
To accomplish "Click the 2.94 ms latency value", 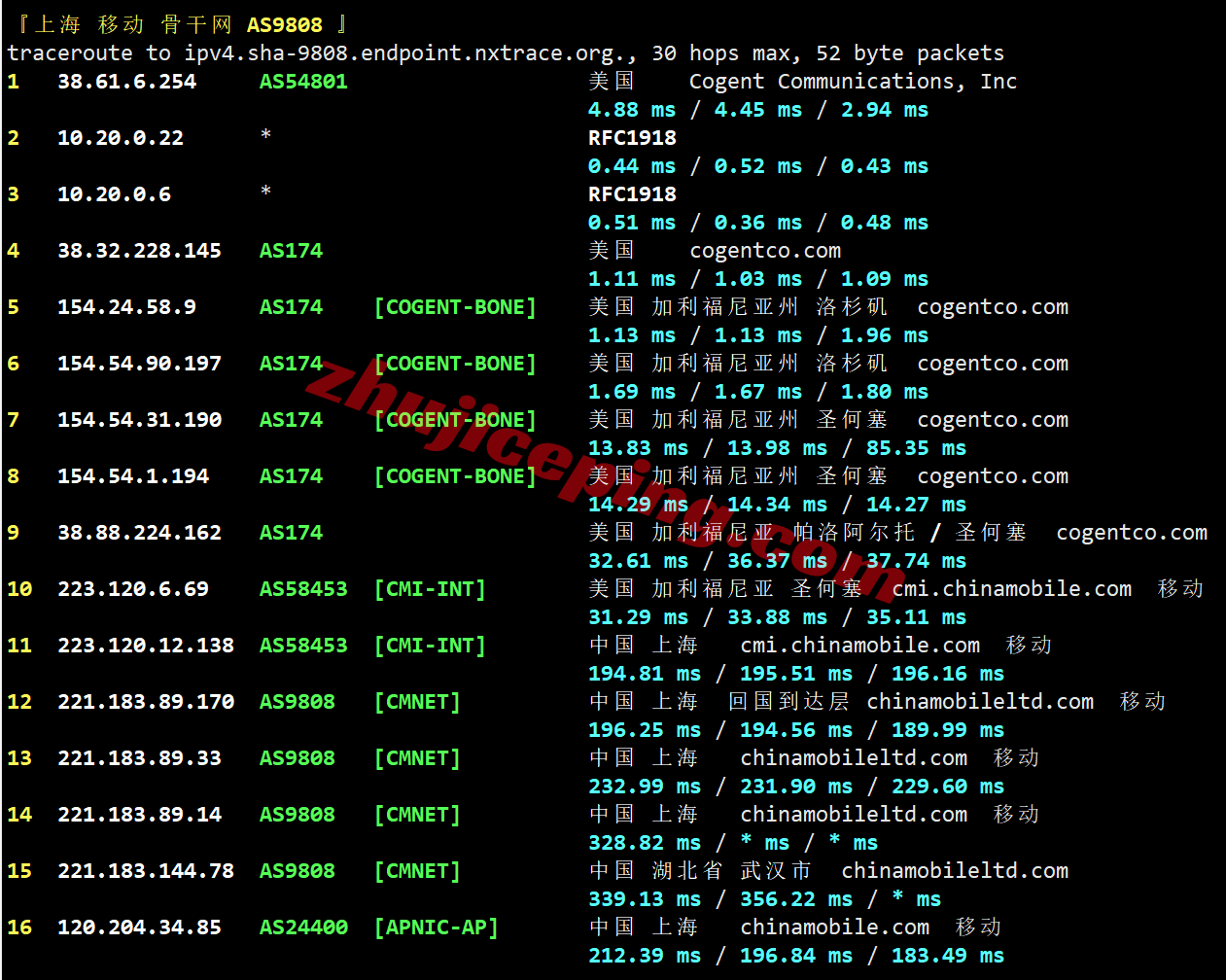I will coord(885,110).
